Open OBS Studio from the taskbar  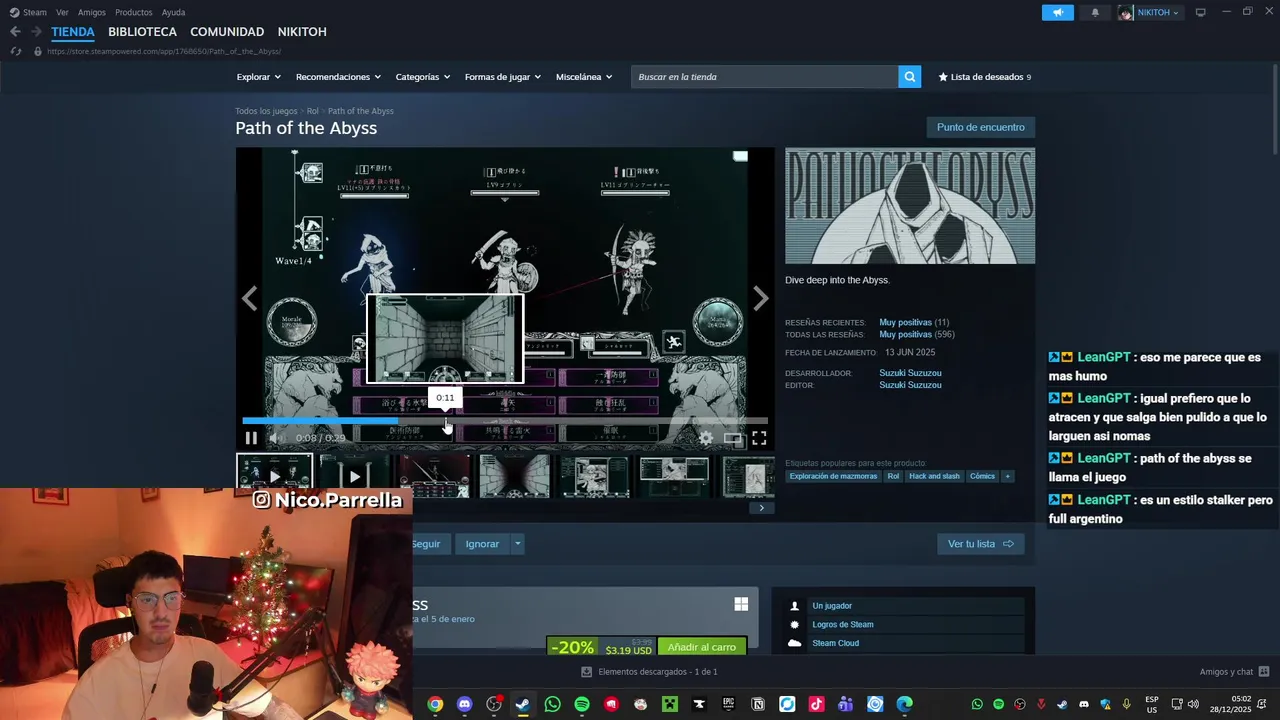(494, 704)
